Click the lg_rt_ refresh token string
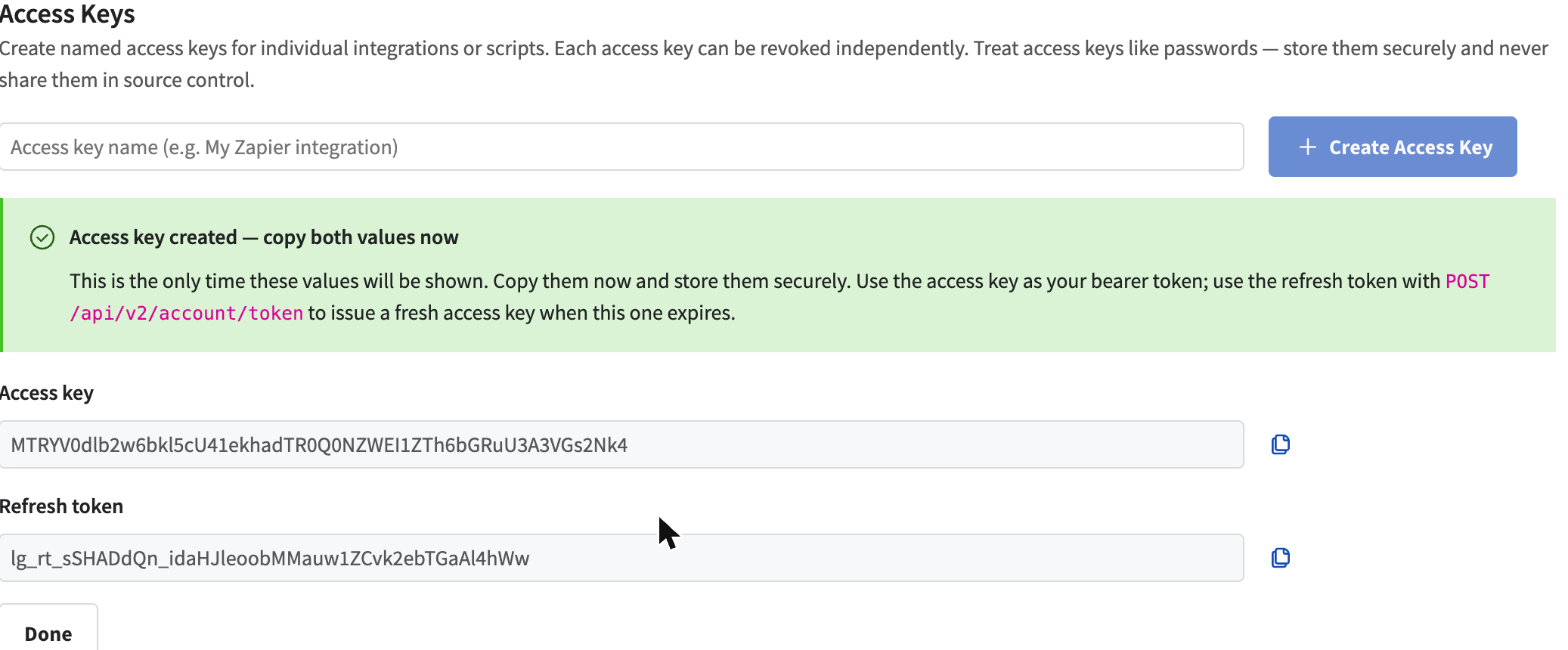The width and height of the screenshot is (1568, 650). [x=270, y=559]
